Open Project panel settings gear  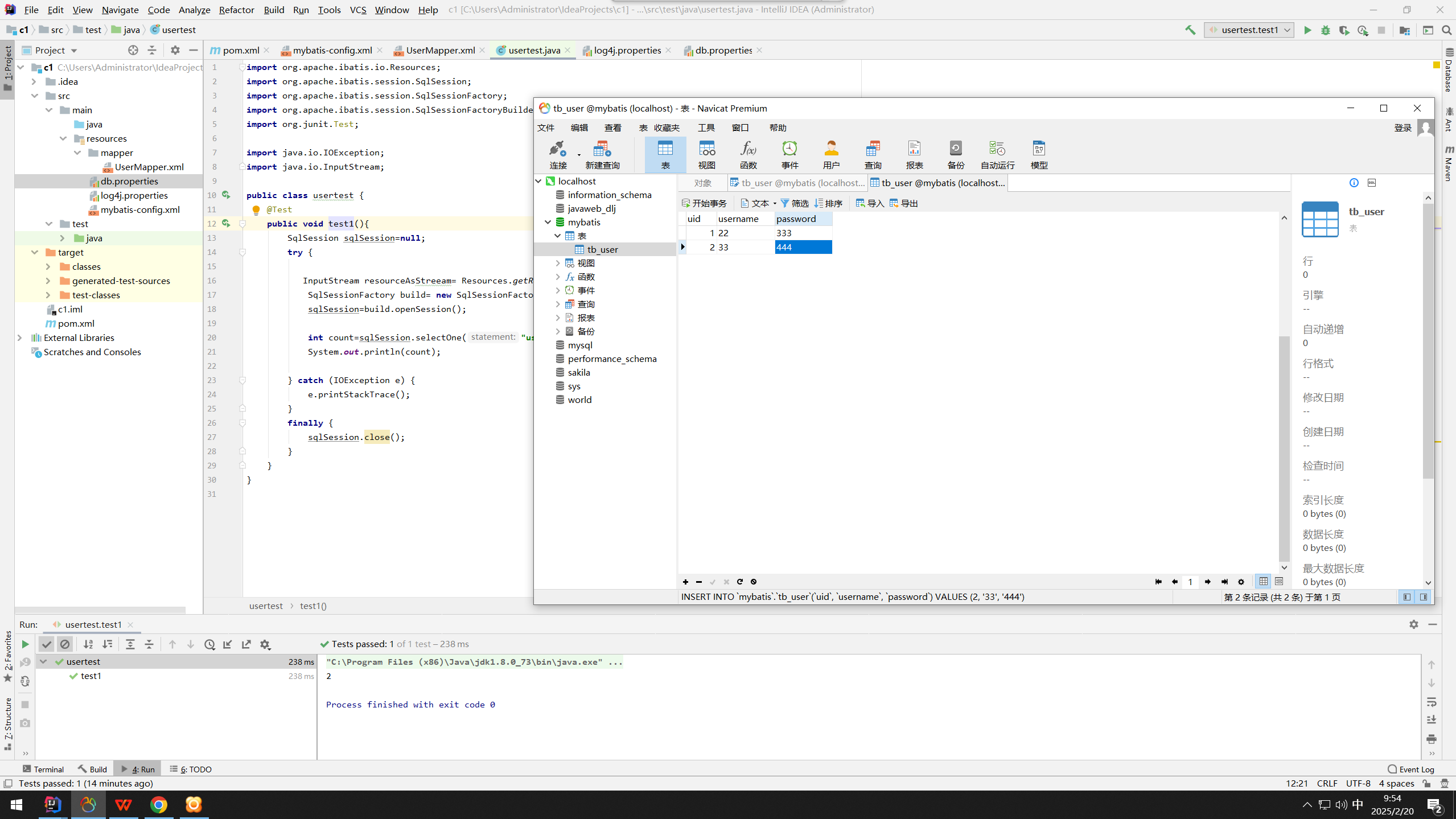[175, 50]
